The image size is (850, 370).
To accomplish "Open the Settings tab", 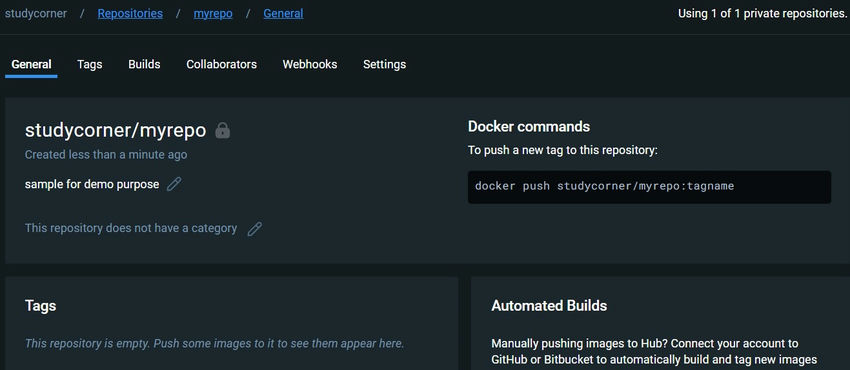I will pyautogui.click(x=384, y=64).
